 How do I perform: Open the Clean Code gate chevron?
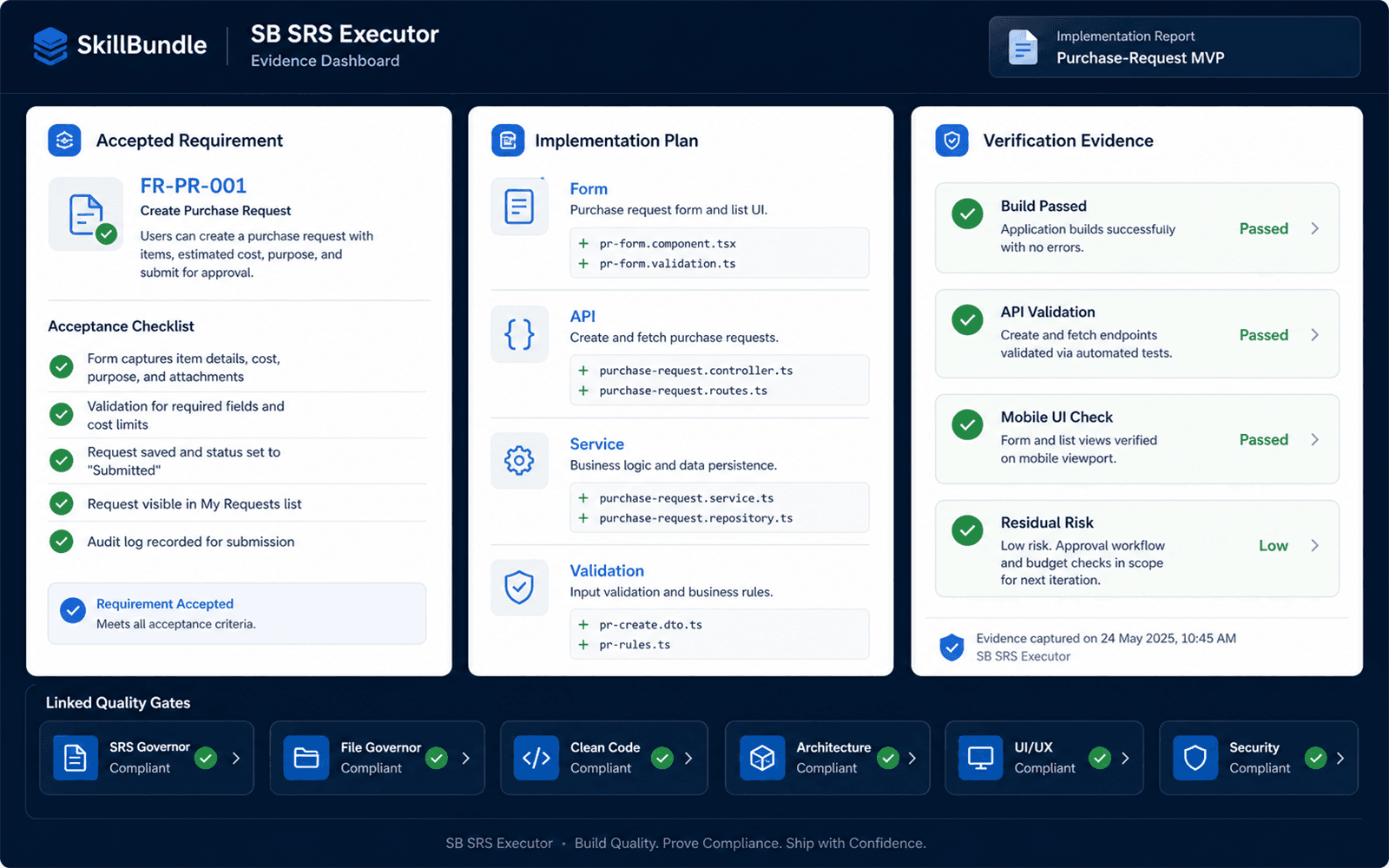coord(688,758)
